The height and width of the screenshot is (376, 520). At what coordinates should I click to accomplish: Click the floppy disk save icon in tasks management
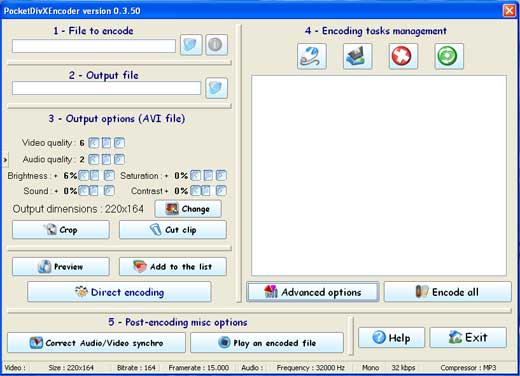point(357,56)
